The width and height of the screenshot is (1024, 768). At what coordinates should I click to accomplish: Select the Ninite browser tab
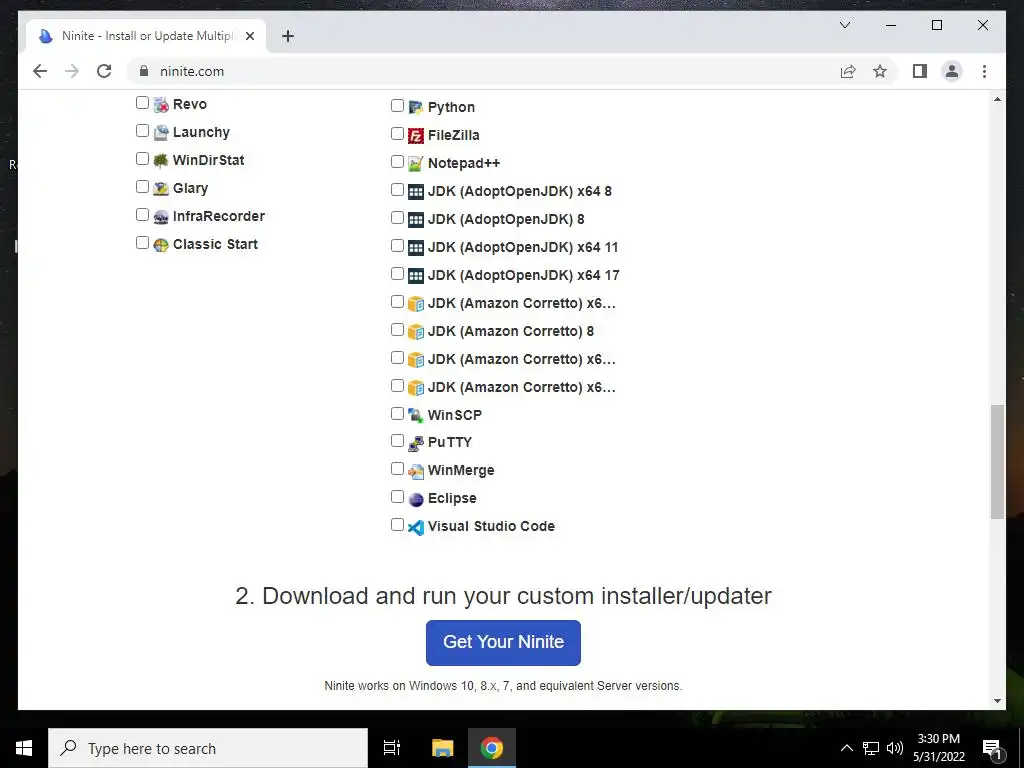146,36
